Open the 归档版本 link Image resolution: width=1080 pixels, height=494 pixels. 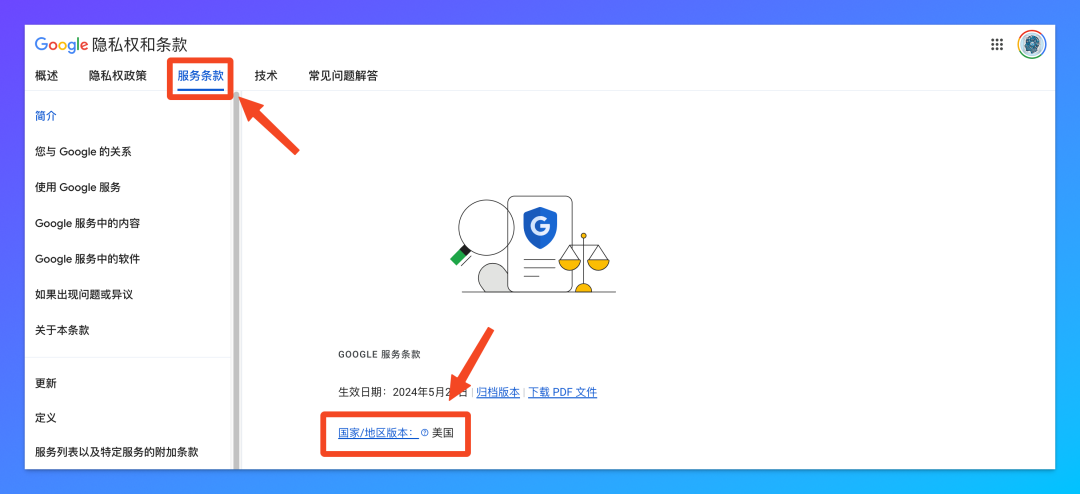click(498, 393)
